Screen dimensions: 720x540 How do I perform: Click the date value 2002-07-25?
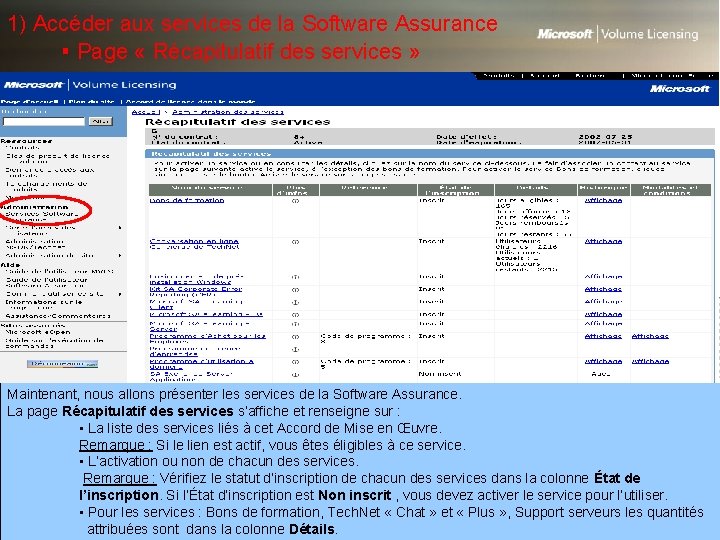click(x=605, y=137)
